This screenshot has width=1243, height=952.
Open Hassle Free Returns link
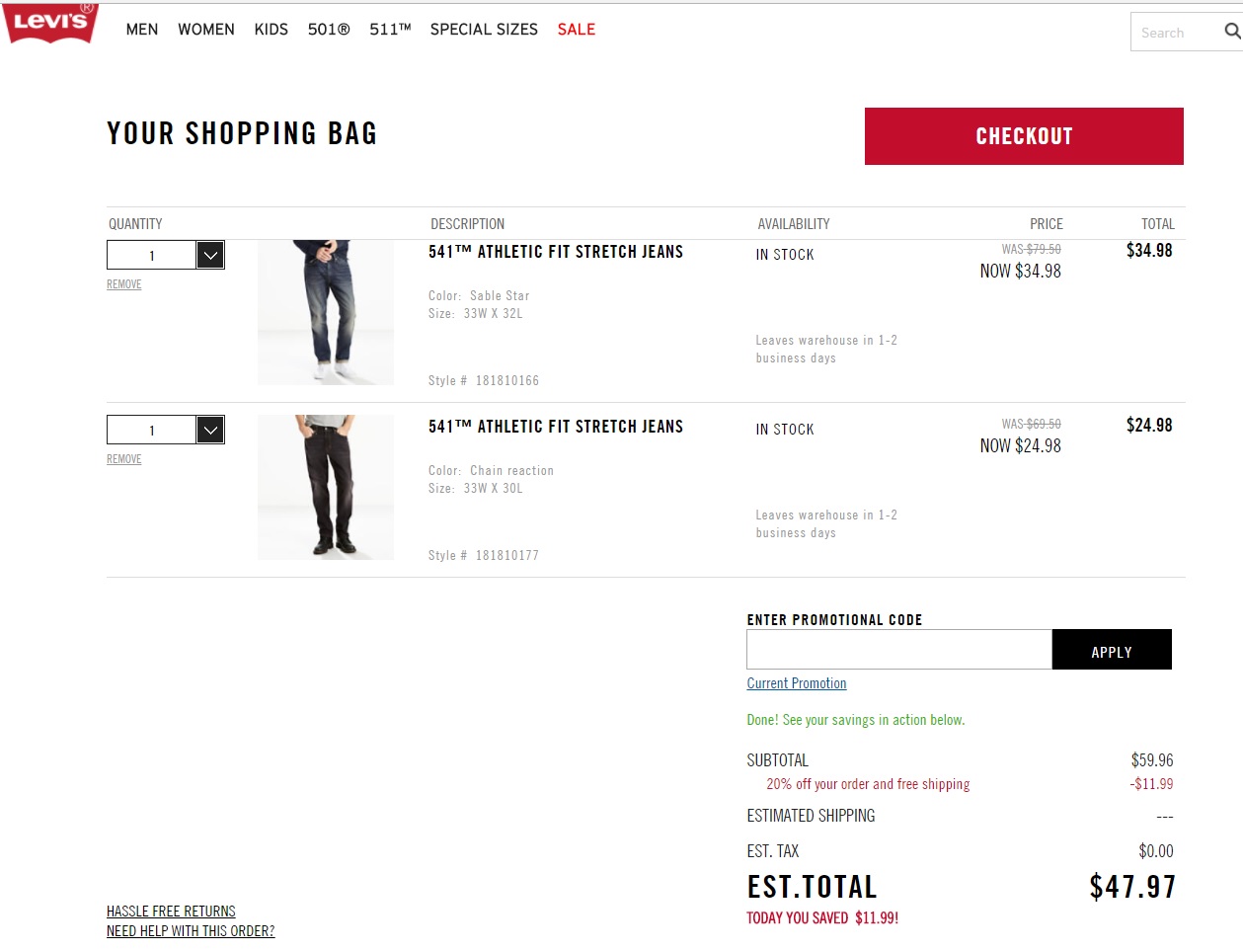pyautogui.click(x=171, y=912)
